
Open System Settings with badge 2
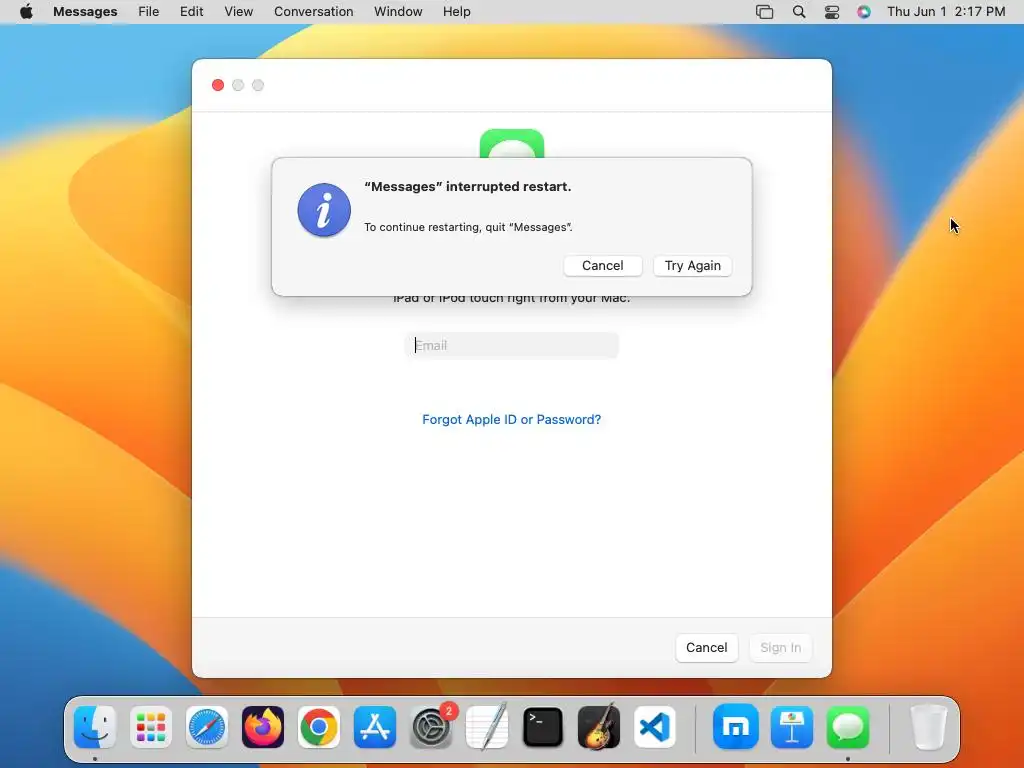(431, 727)
